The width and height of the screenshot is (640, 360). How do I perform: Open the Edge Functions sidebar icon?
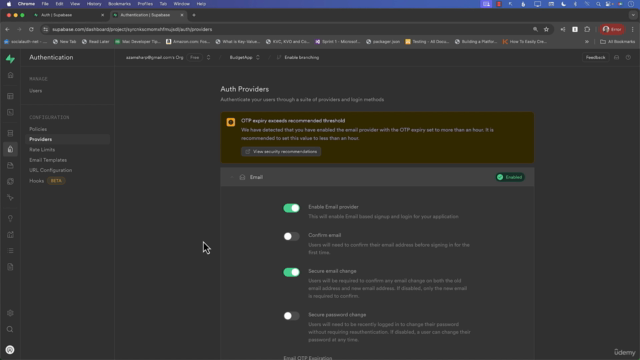click(x=11, y=181)
